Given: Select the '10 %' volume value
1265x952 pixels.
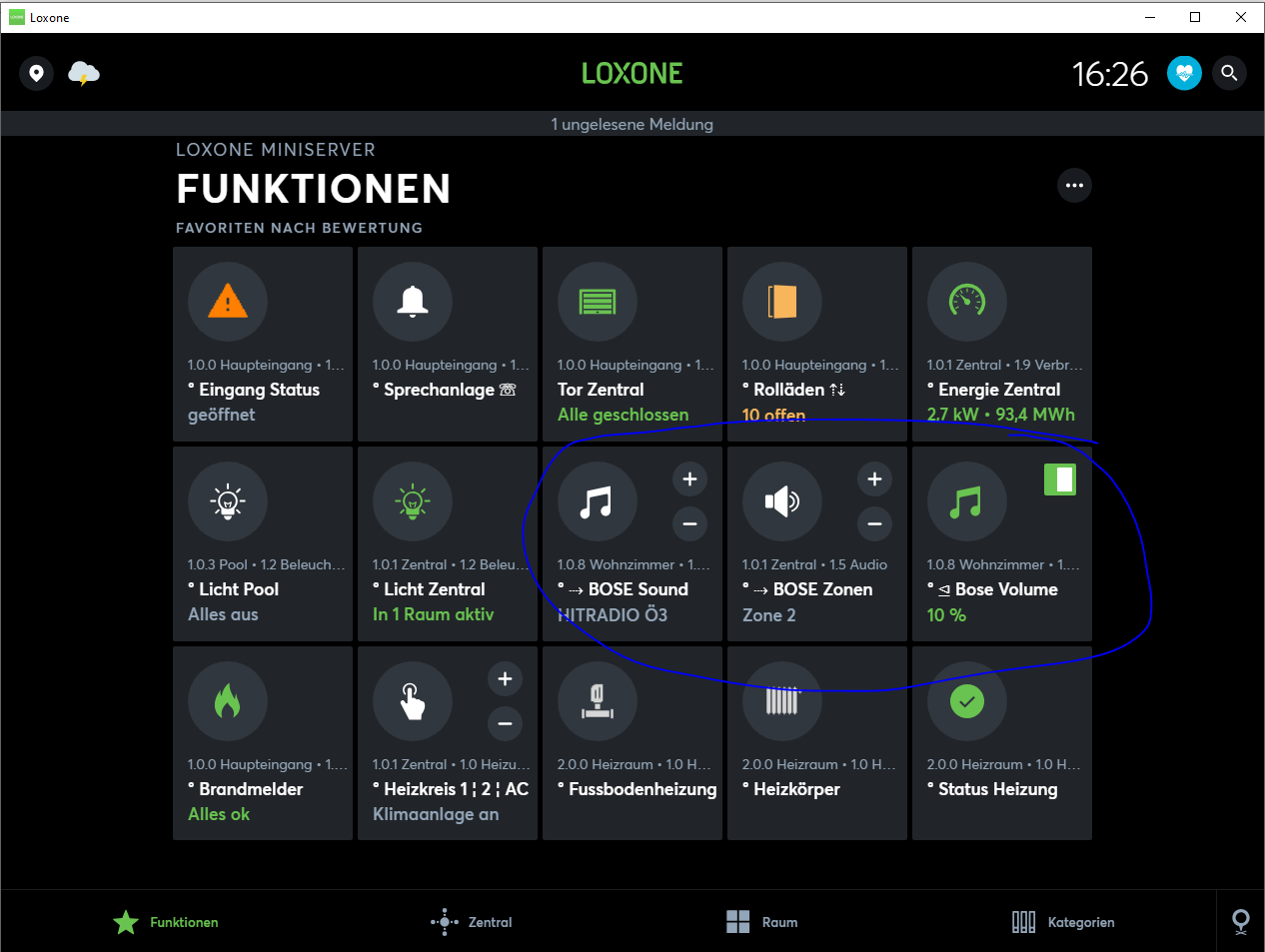Looking at the screenshot, I should click(x=947, y=614).
